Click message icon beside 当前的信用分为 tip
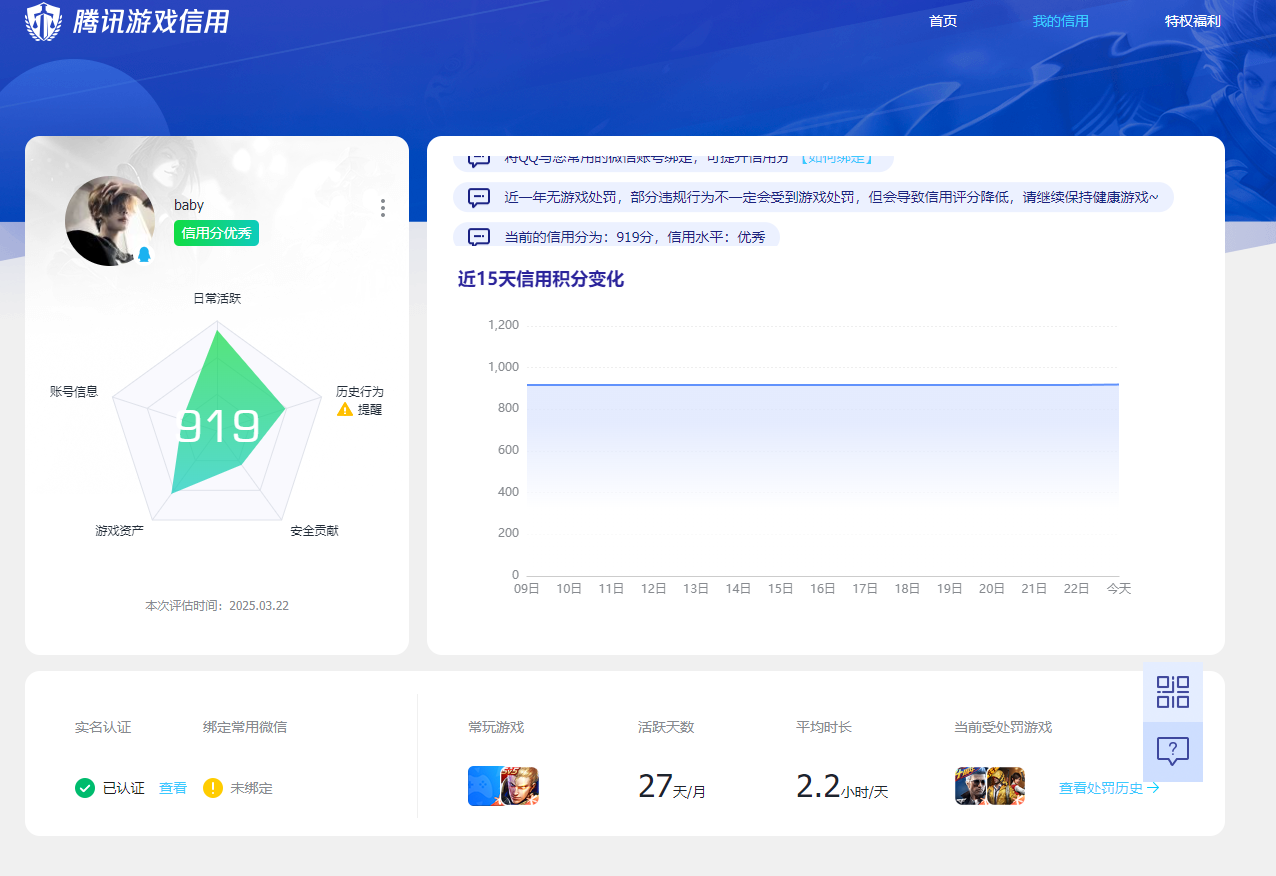This screenshot has width=1276, height=876. (x=479, y=237)
